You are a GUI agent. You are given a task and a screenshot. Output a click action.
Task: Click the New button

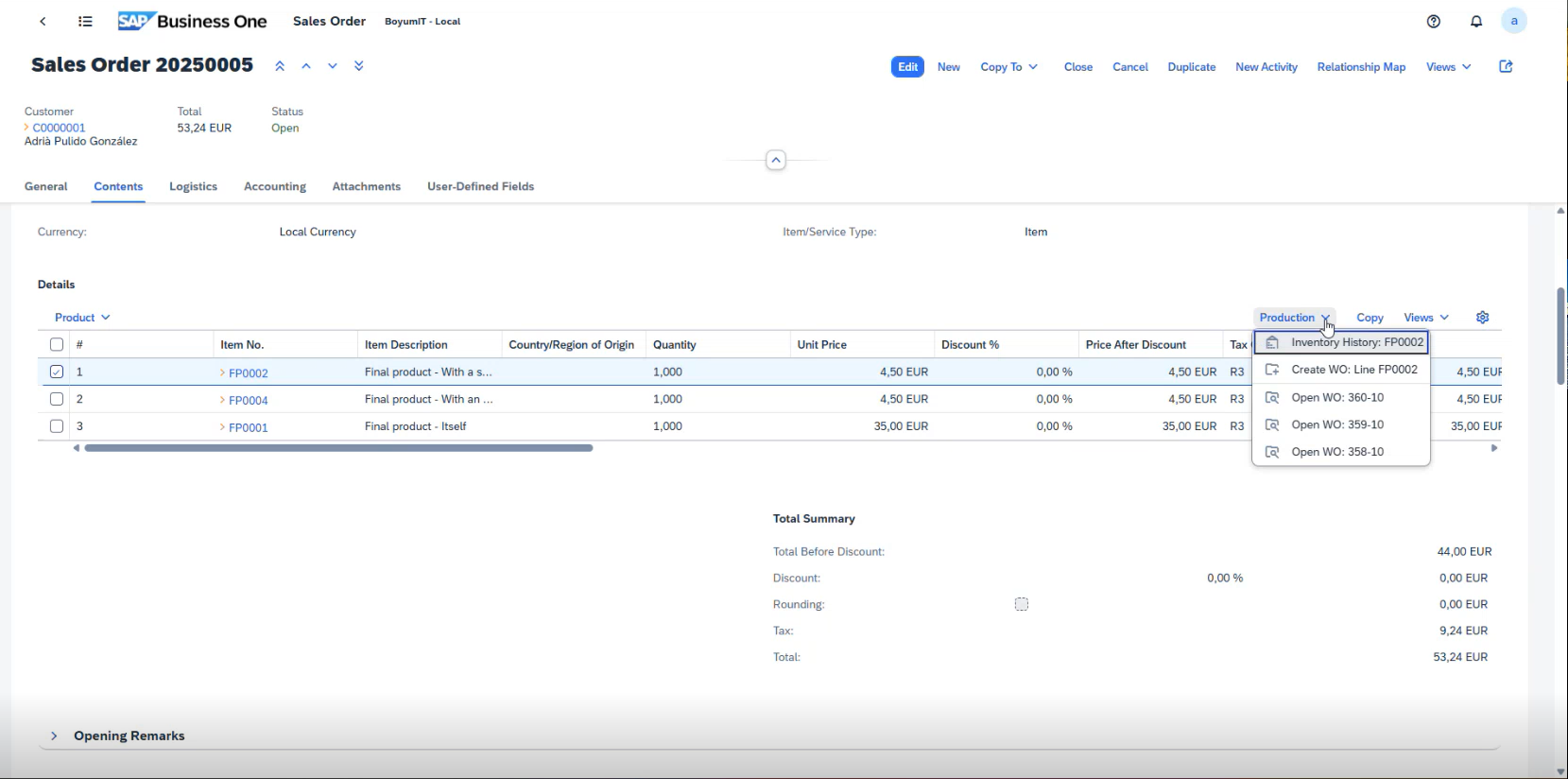point(949,67)
